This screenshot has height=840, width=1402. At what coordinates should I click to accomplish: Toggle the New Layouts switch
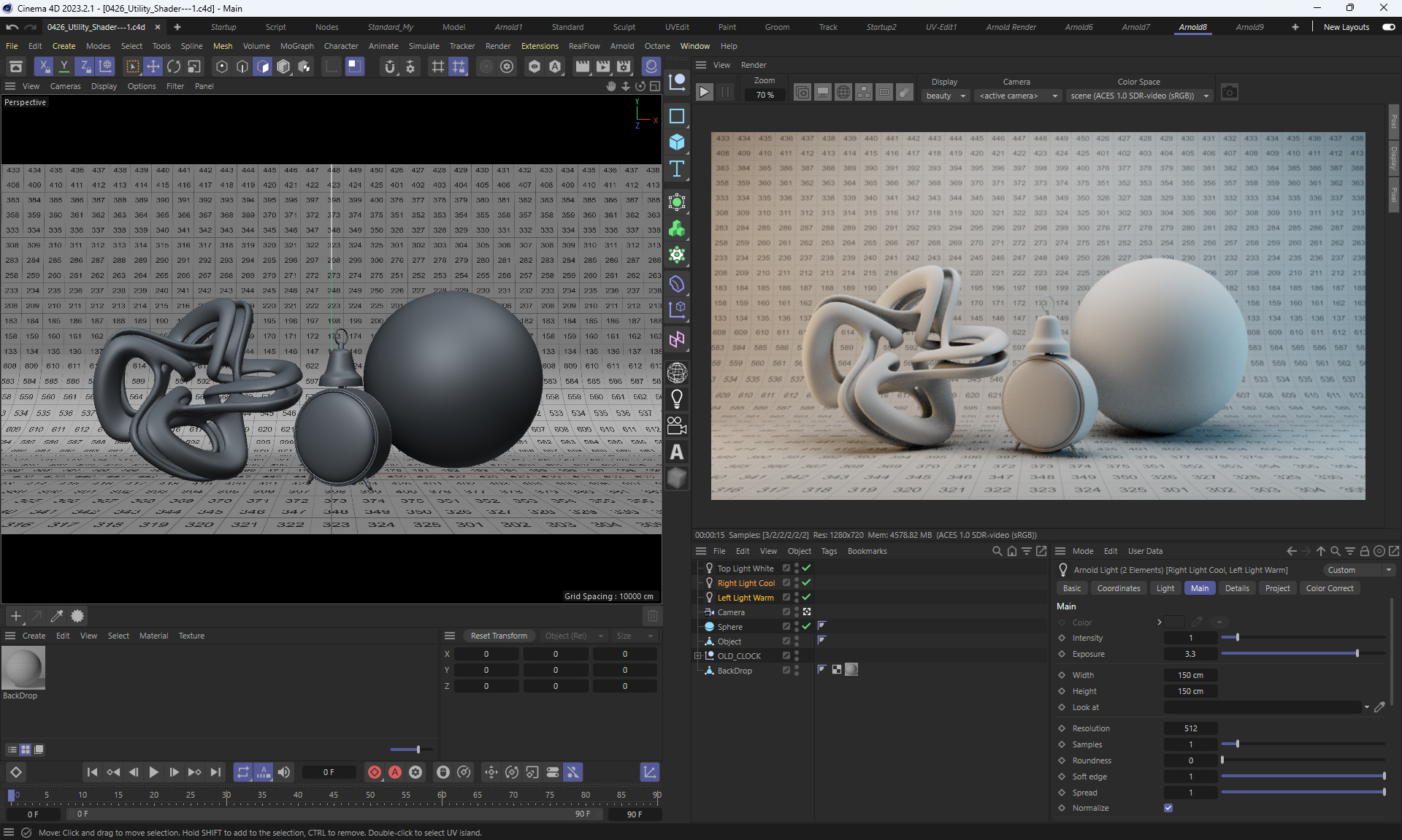(1388, 27)
